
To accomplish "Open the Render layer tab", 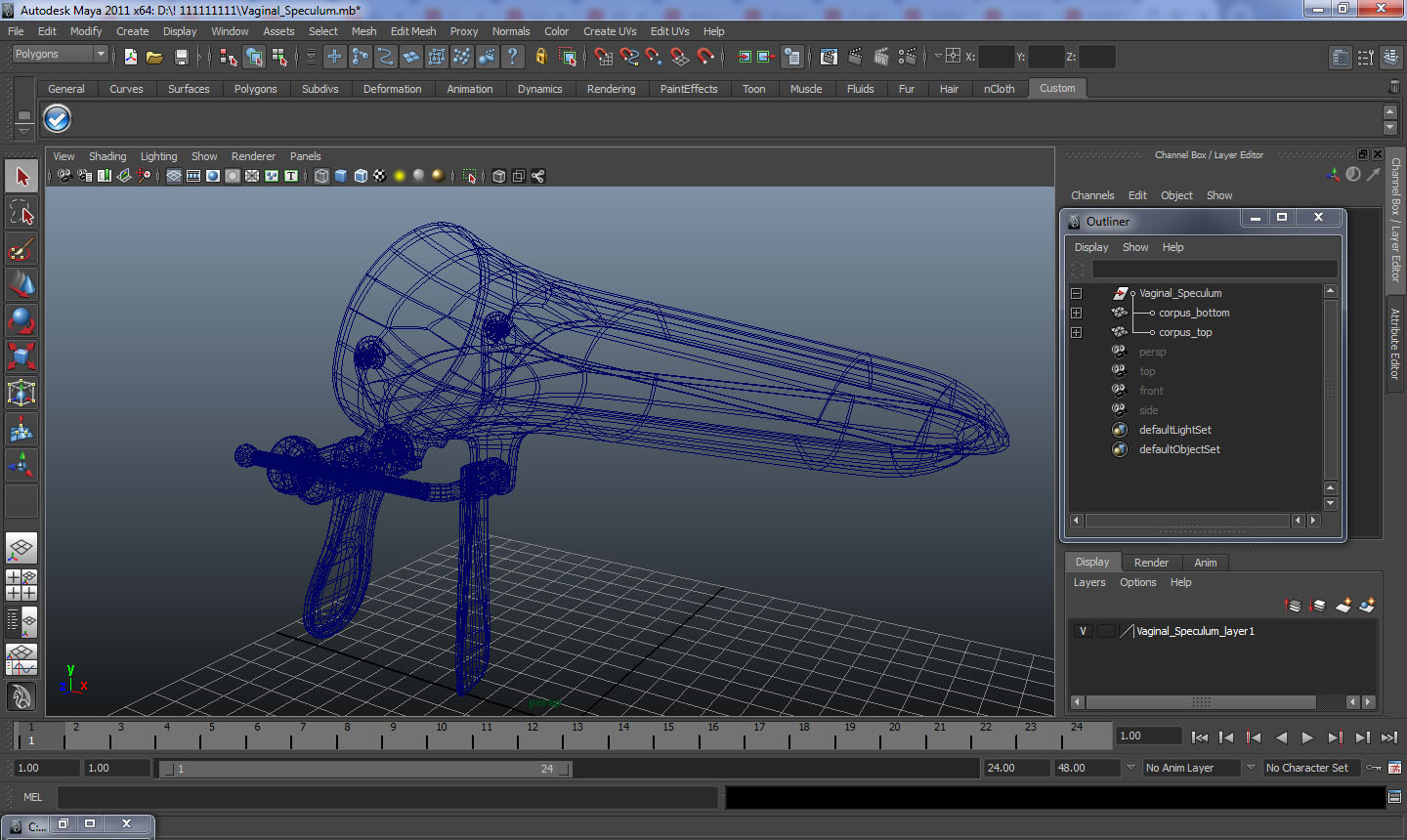I will pyautogui.click(x=1151, y=563).
